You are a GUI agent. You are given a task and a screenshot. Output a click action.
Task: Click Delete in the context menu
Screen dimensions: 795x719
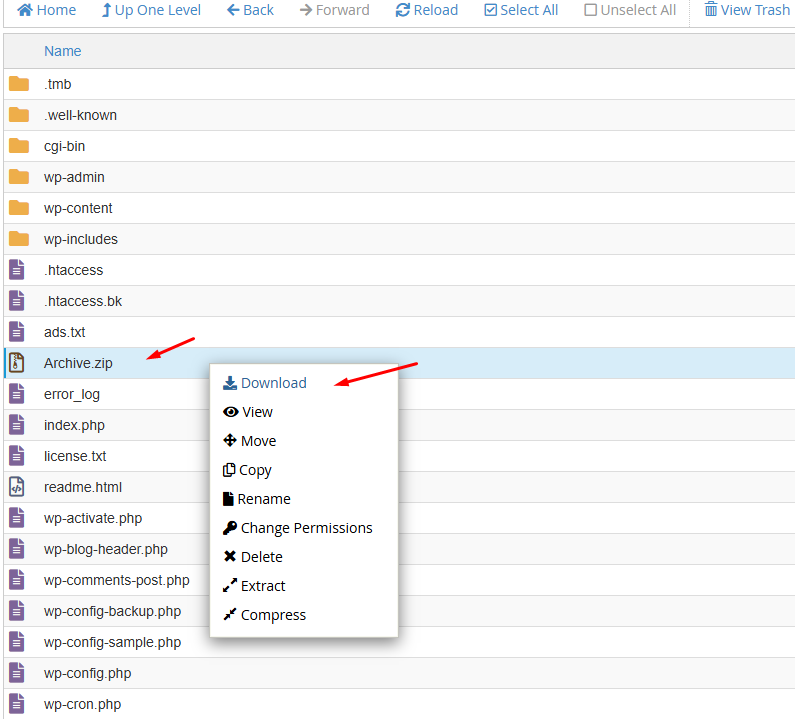tap(252, 557)
